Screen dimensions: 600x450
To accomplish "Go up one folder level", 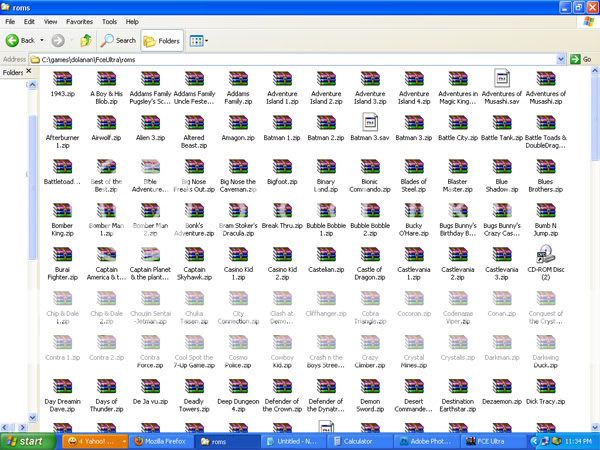I will 86,40.
